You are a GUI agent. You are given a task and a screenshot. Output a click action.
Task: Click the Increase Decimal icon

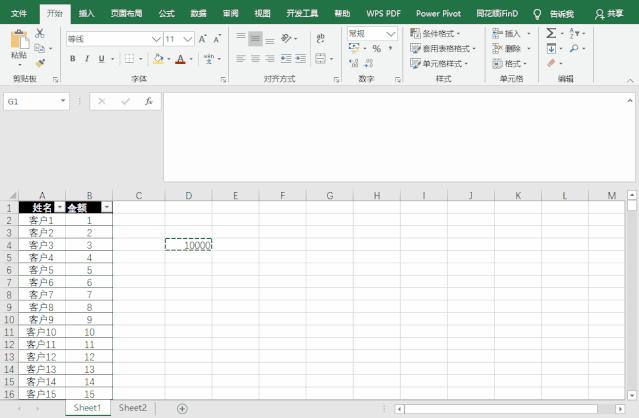(x=354, y=63)
